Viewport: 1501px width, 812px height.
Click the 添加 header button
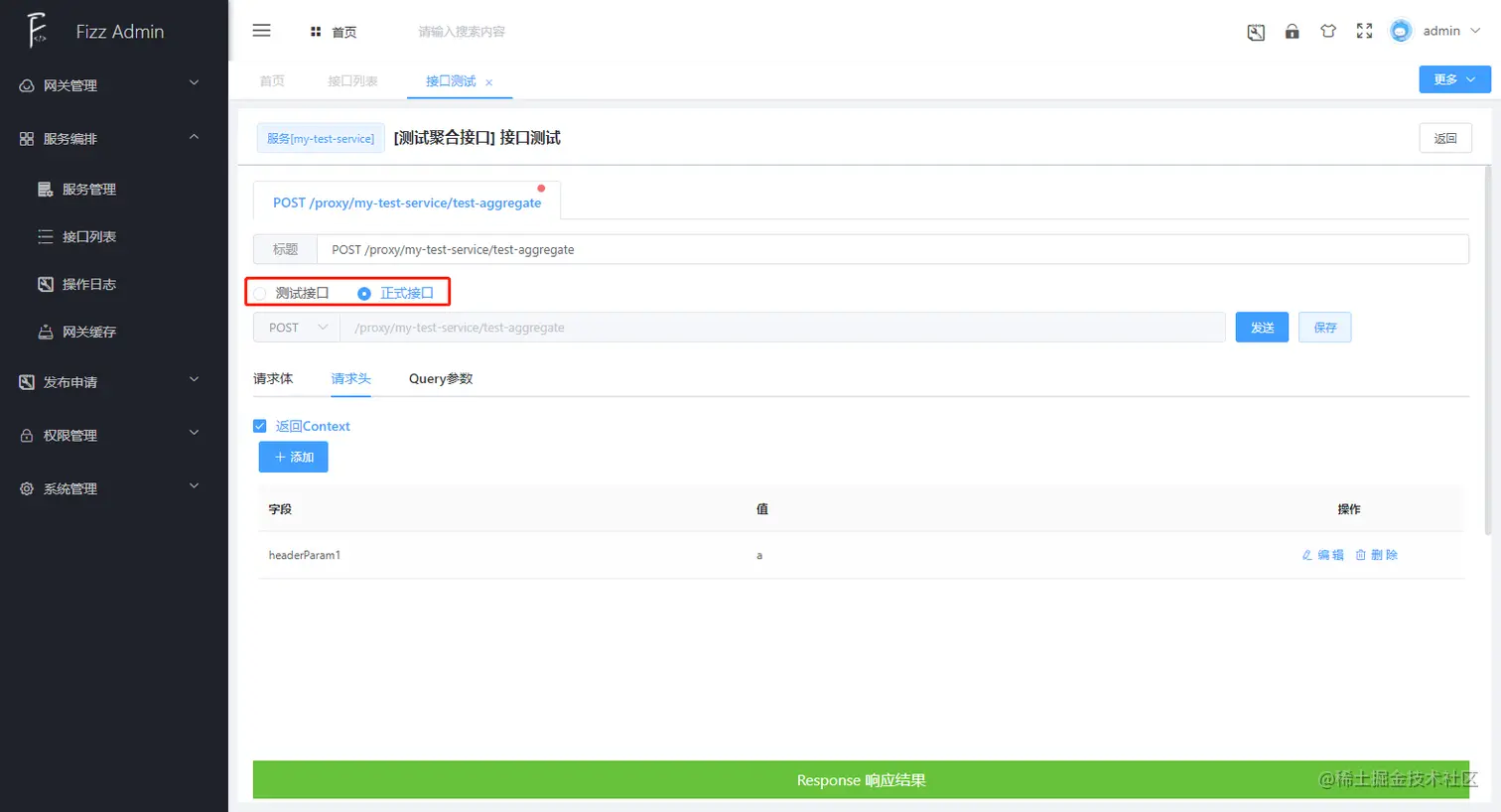tap(294, 457)
